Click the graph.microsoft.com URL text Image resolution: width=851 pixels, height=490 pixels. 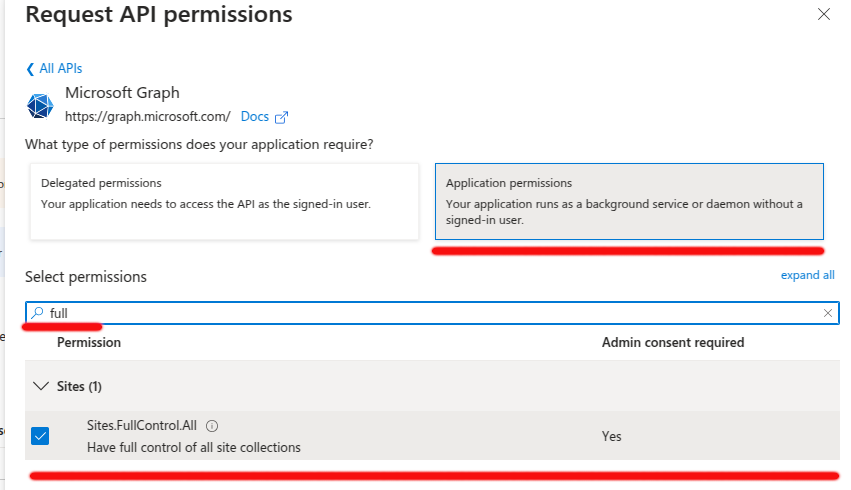(x=148, y=117)
